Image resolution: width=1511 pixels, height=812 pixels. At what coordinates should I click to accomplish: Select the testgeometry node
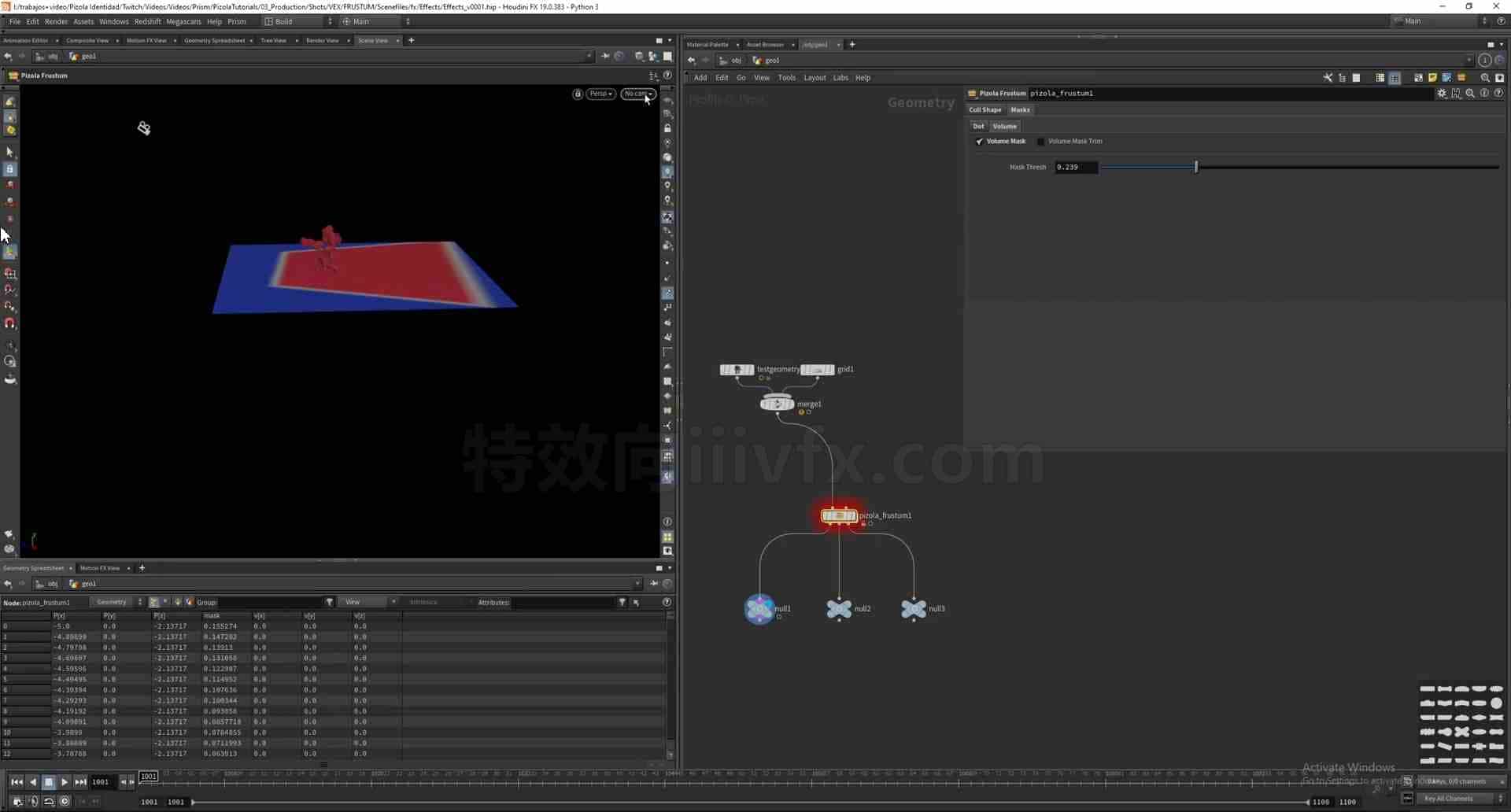(x=737, y=369)
